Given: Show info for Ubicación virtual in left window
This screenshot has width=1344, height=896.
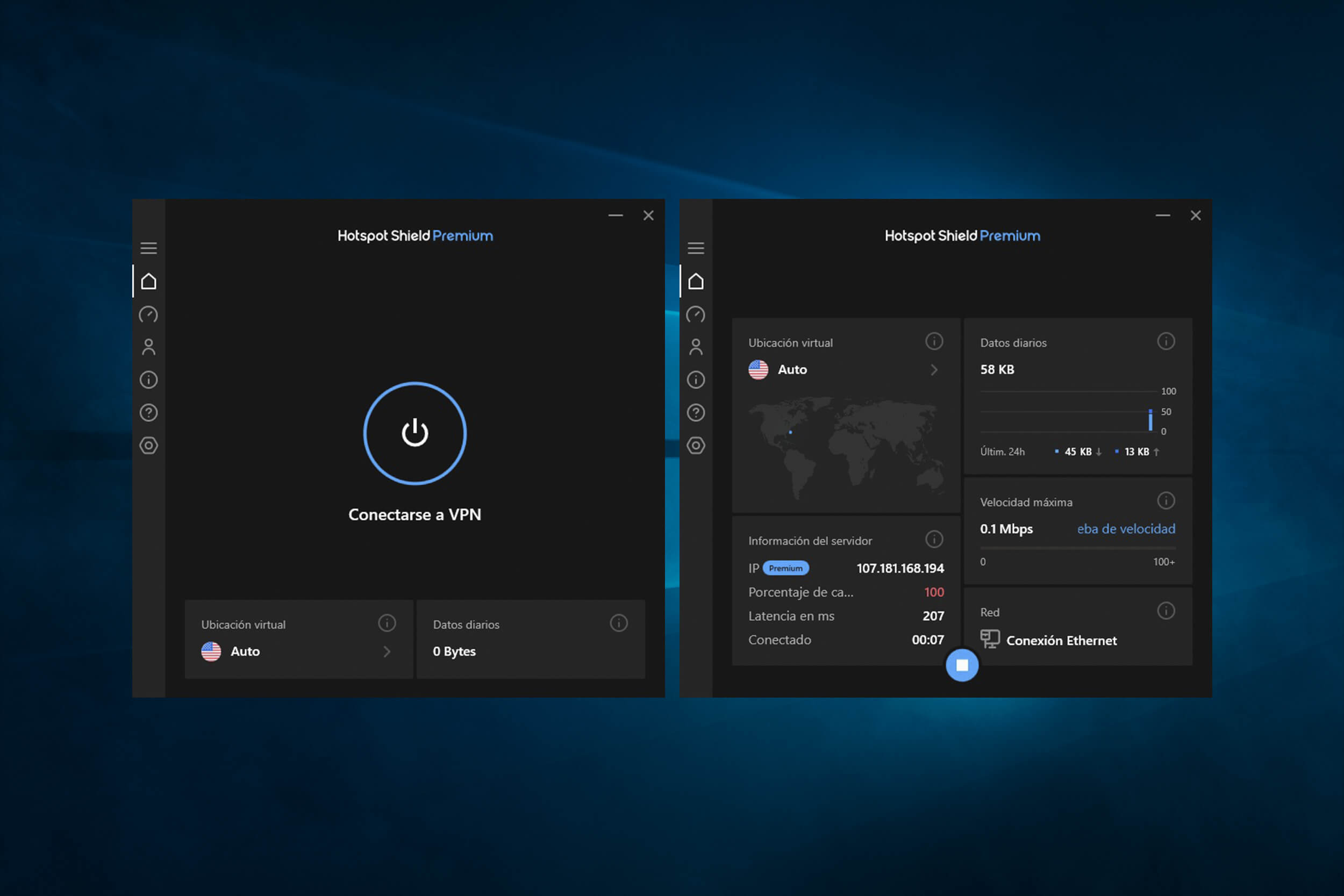Looking at the screenshot, I should [x=387, y=623].
